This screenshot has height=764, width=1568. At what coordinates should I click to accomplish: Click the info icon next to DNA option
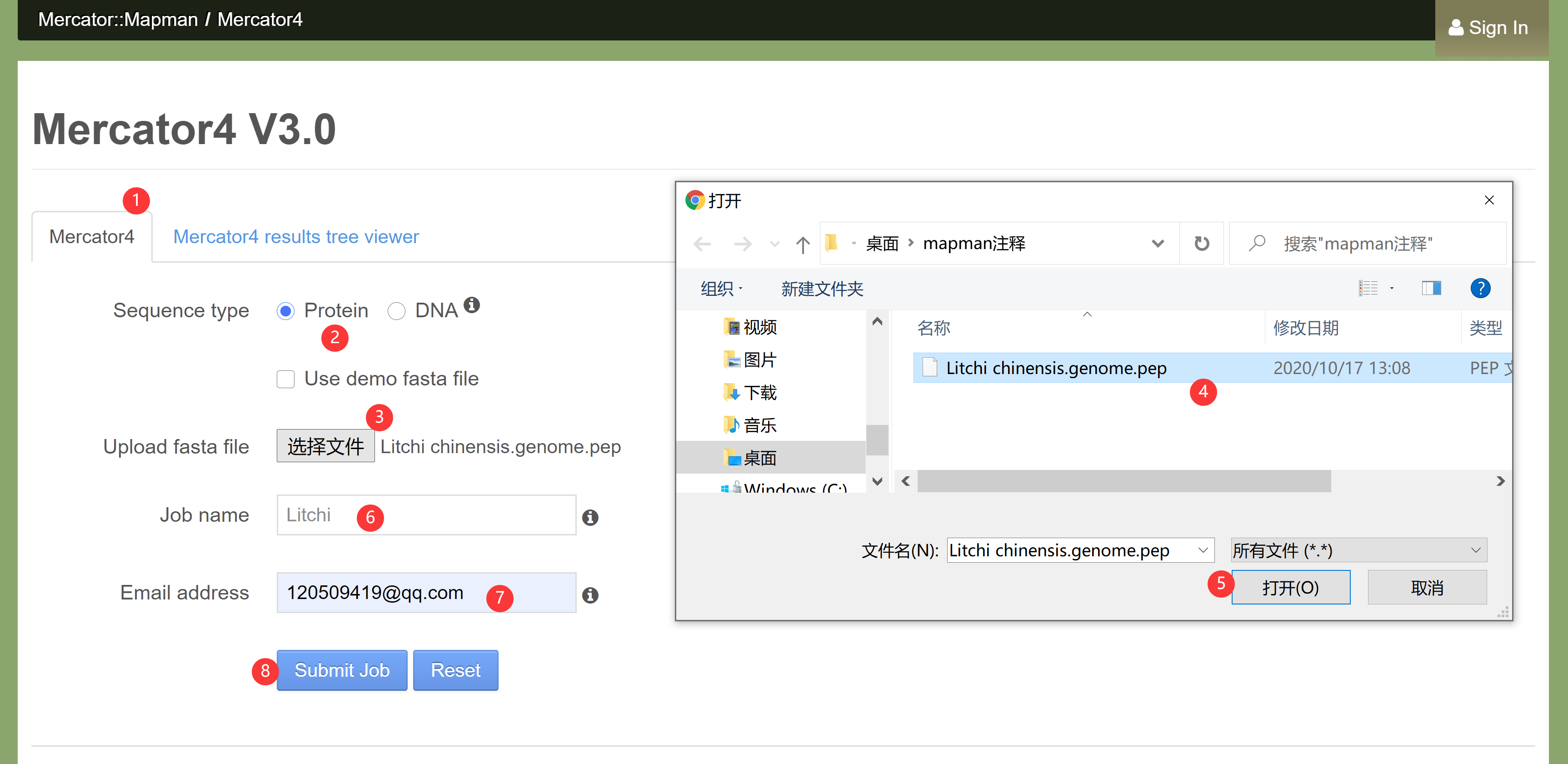click(472, 305)
